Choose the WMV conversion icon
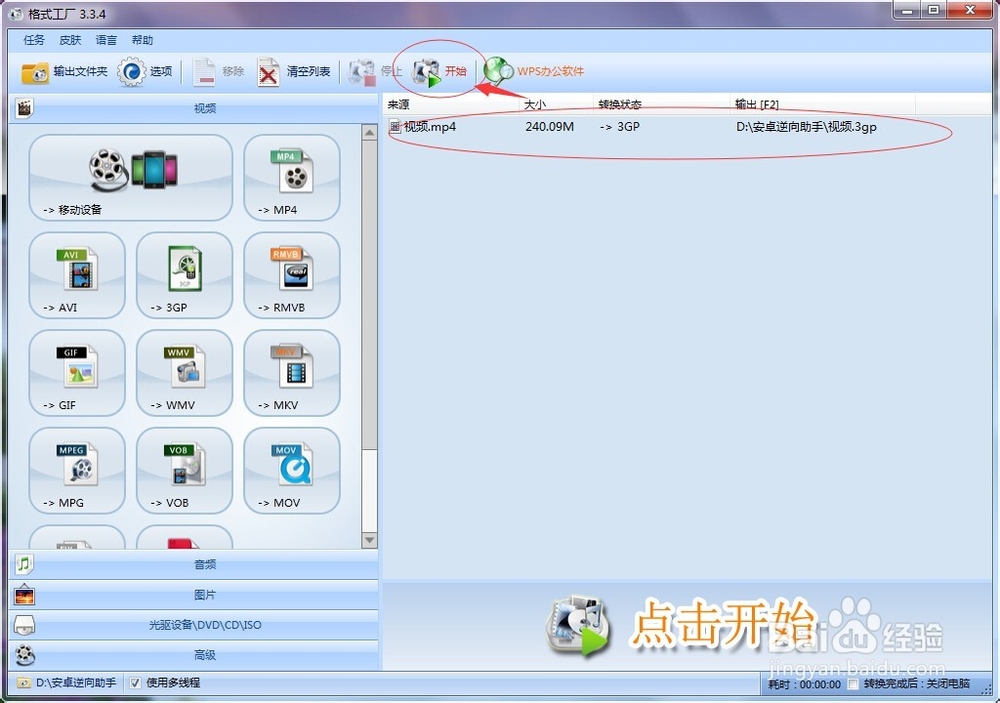Screen dimensions: 1000x703 [184, 372]
